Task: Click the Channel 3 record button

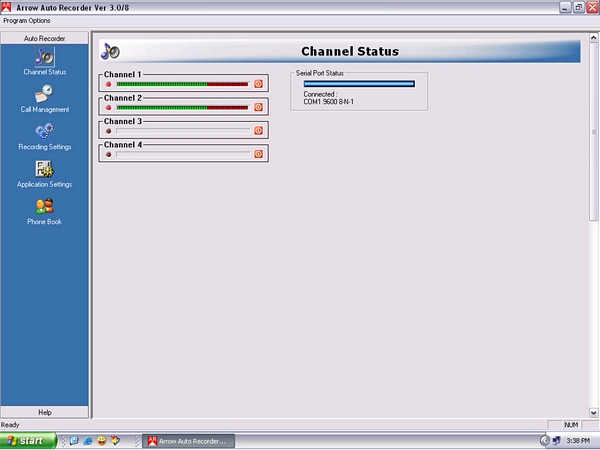Action: (x=259, y=130)
